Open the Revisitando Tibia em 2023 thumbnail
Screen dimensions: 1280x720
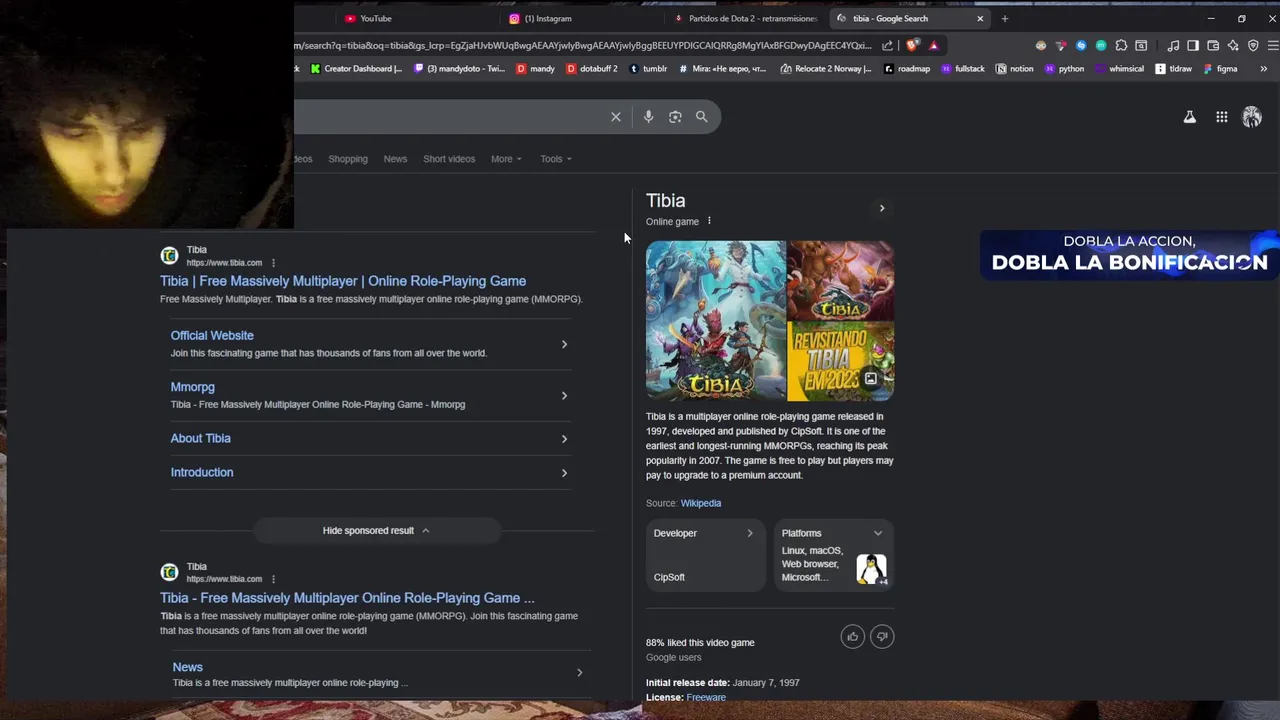click(841, 361)
